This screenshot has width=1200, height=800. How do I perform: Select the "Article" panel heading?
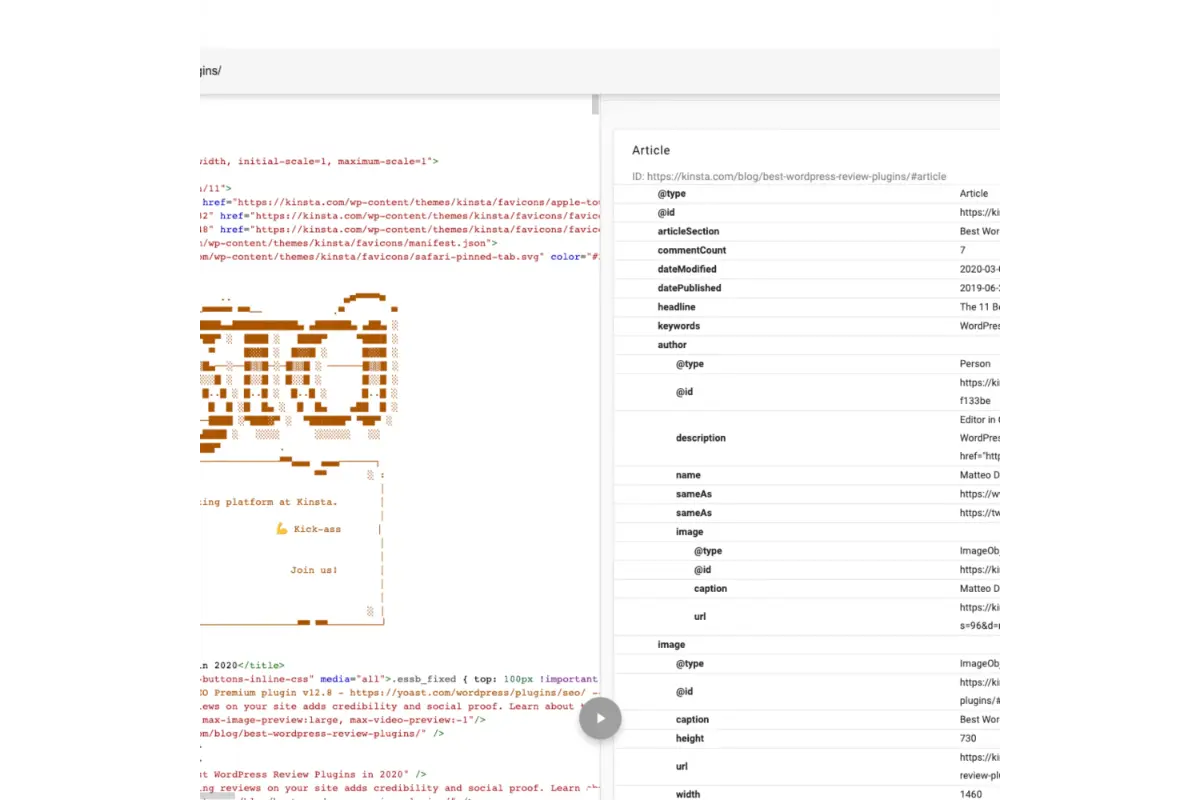tap(651, 150)
